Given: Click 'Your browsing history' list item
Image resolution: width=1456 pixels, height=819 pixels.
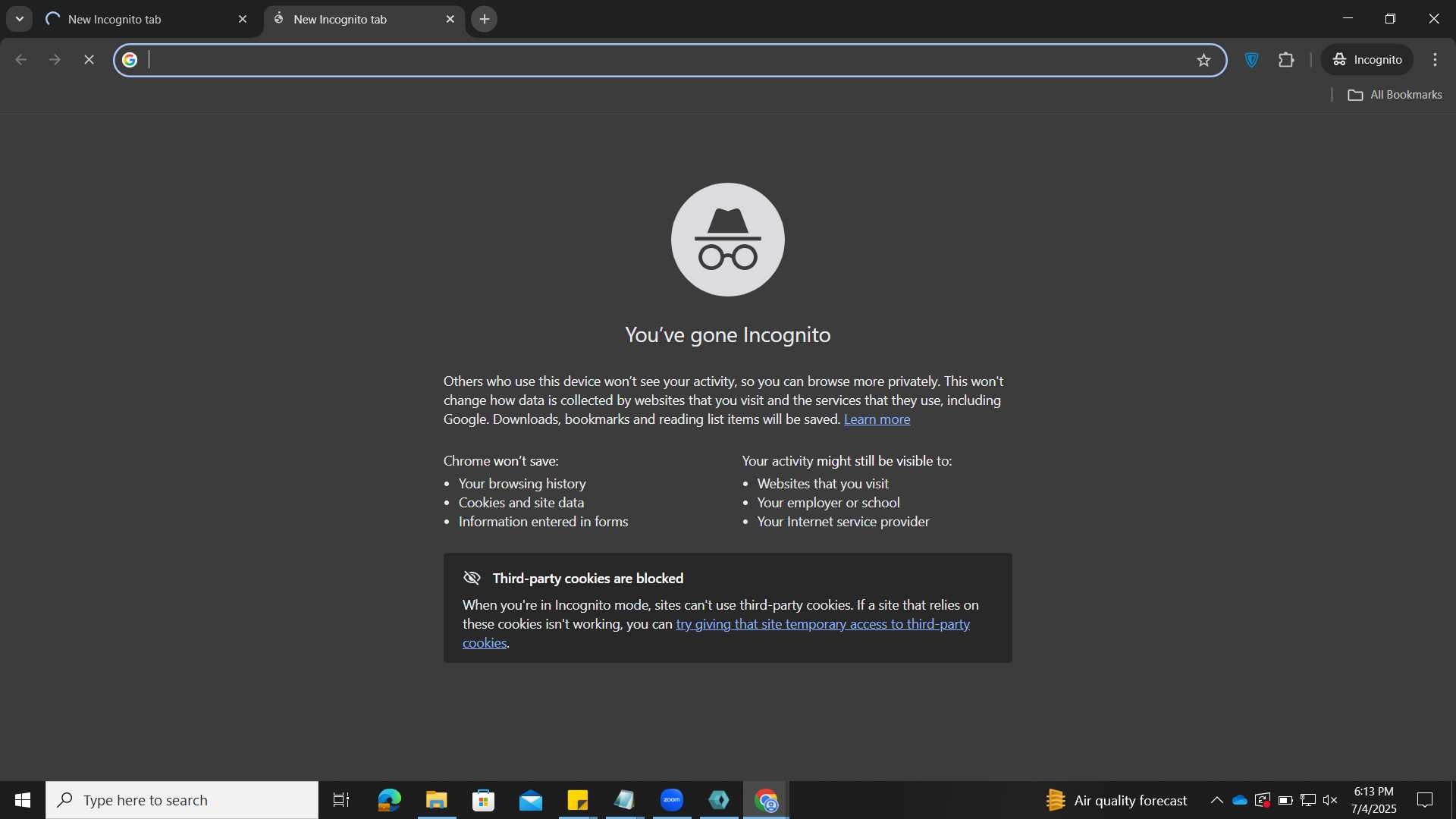Looking at the screenshot, I should (x=522, y=484).
